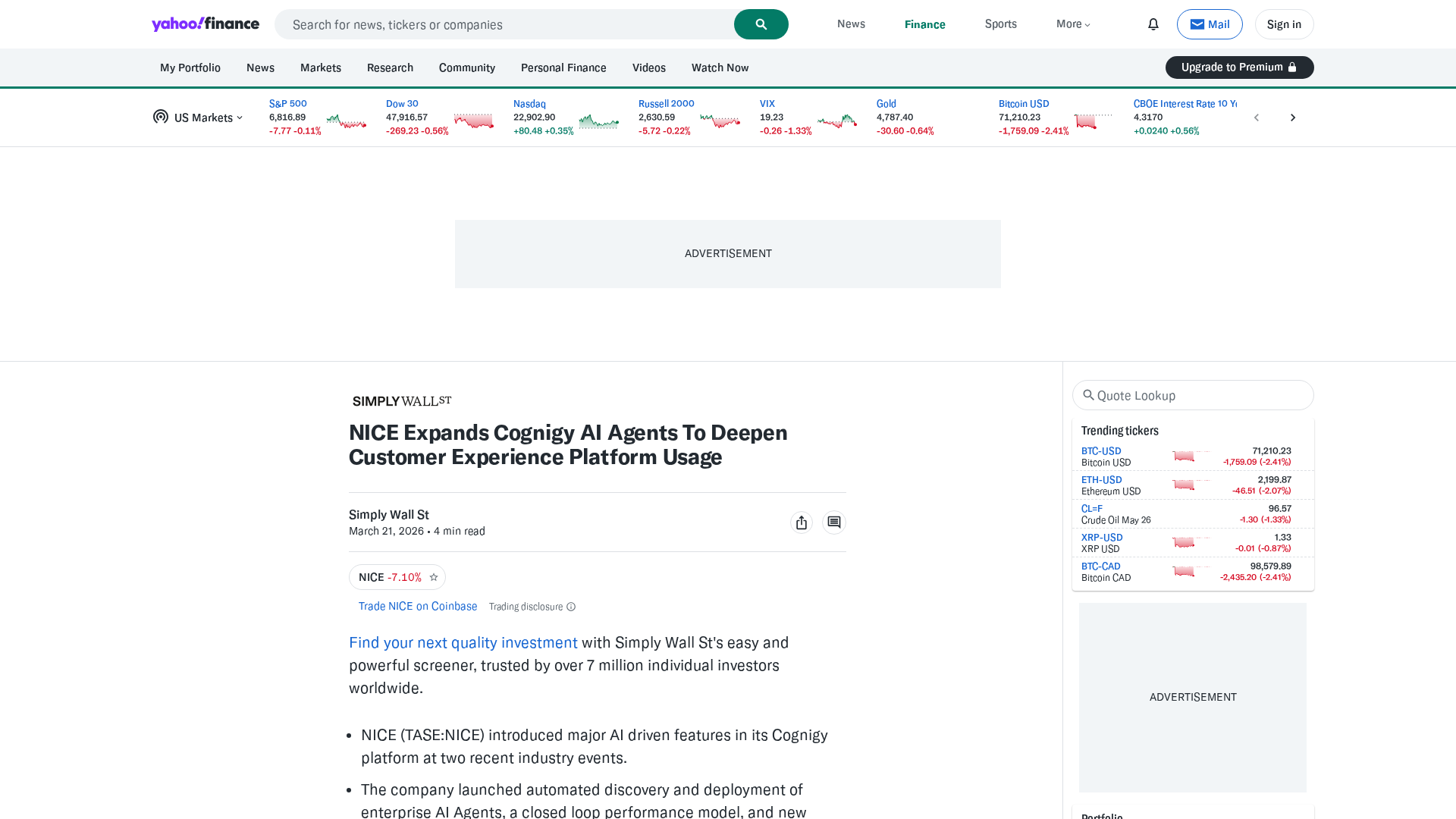Expand the More menu

pyautogui.click(x=1073, y=24)
